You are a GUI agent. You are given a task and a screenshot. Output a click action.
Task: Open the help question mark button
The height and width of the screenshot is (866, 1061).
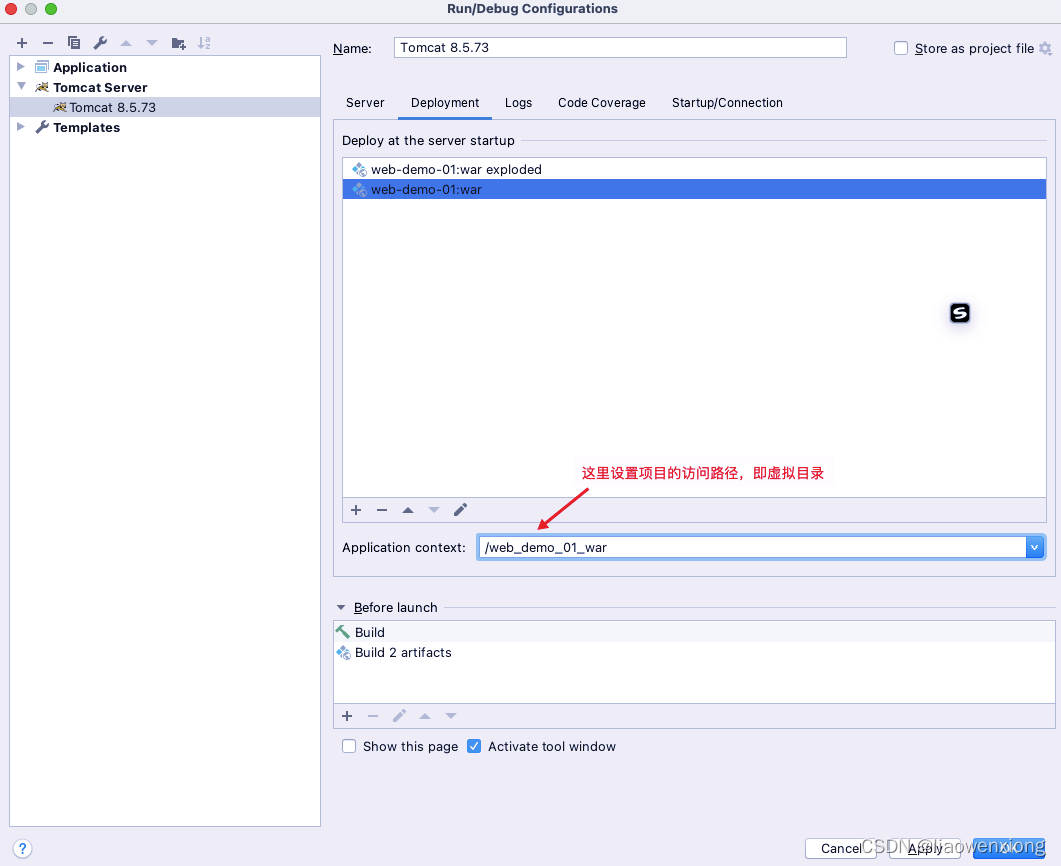pyautogui.click(x=22, y=848)
